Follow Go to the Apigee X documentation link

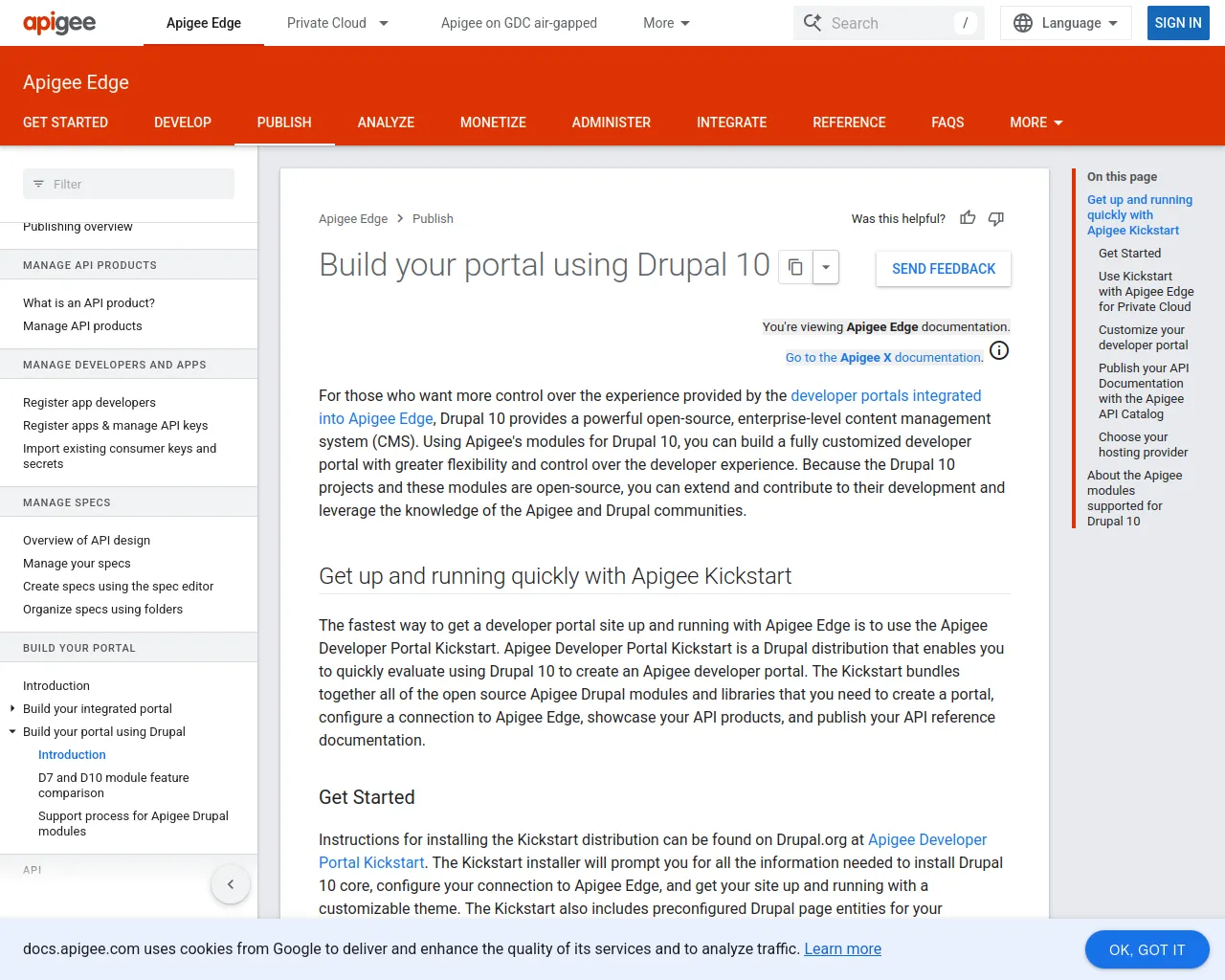tap(884, 357)
